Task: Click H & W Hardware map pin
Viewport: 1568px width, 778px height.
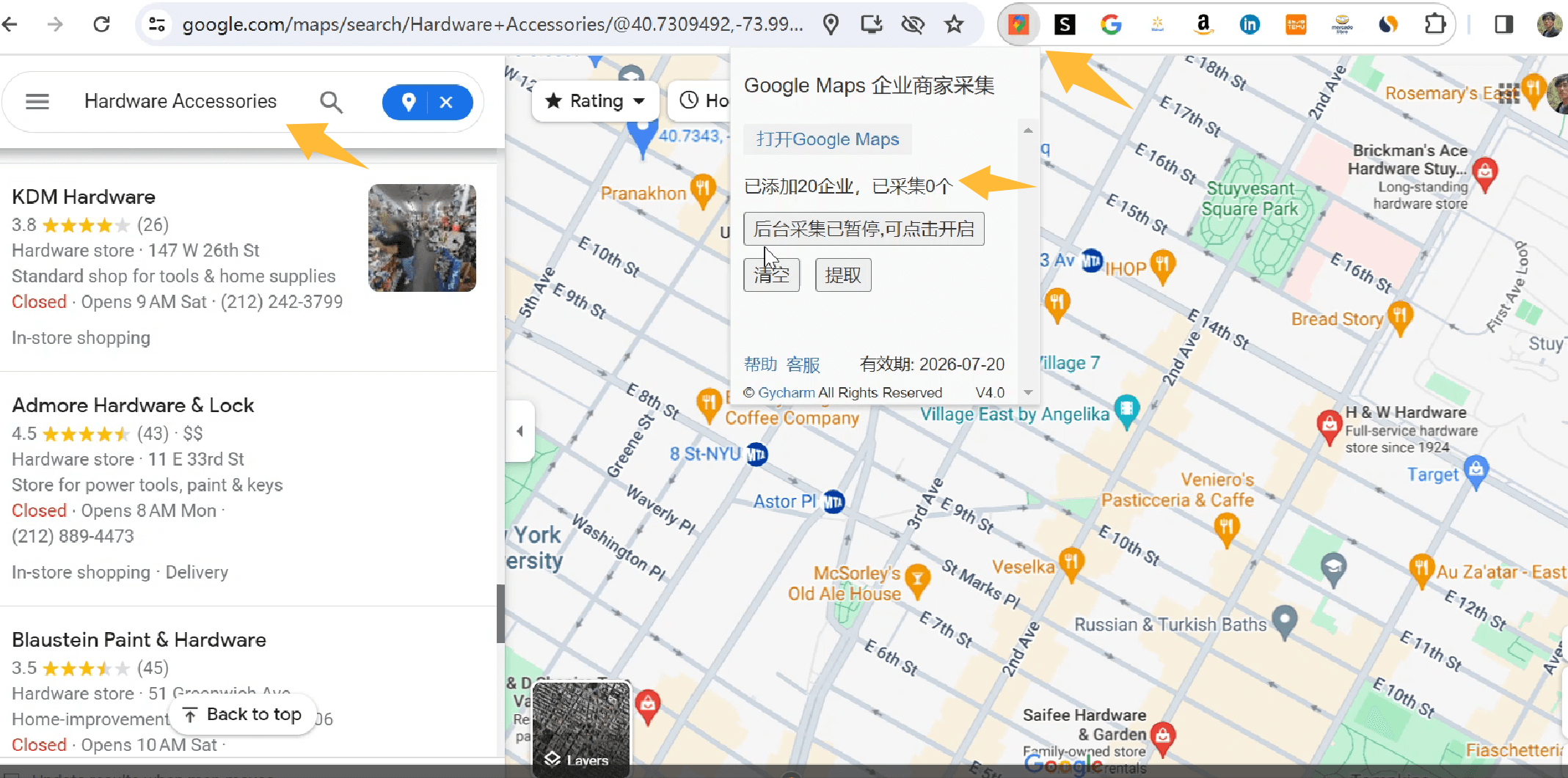Action: tap(1329, 426)
